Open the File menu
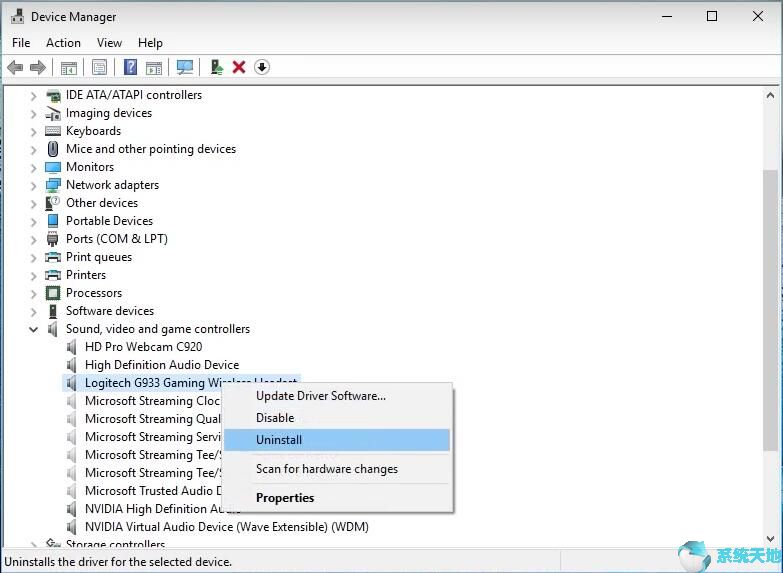Viewport: 783px width, 573px height. [21, 43]
